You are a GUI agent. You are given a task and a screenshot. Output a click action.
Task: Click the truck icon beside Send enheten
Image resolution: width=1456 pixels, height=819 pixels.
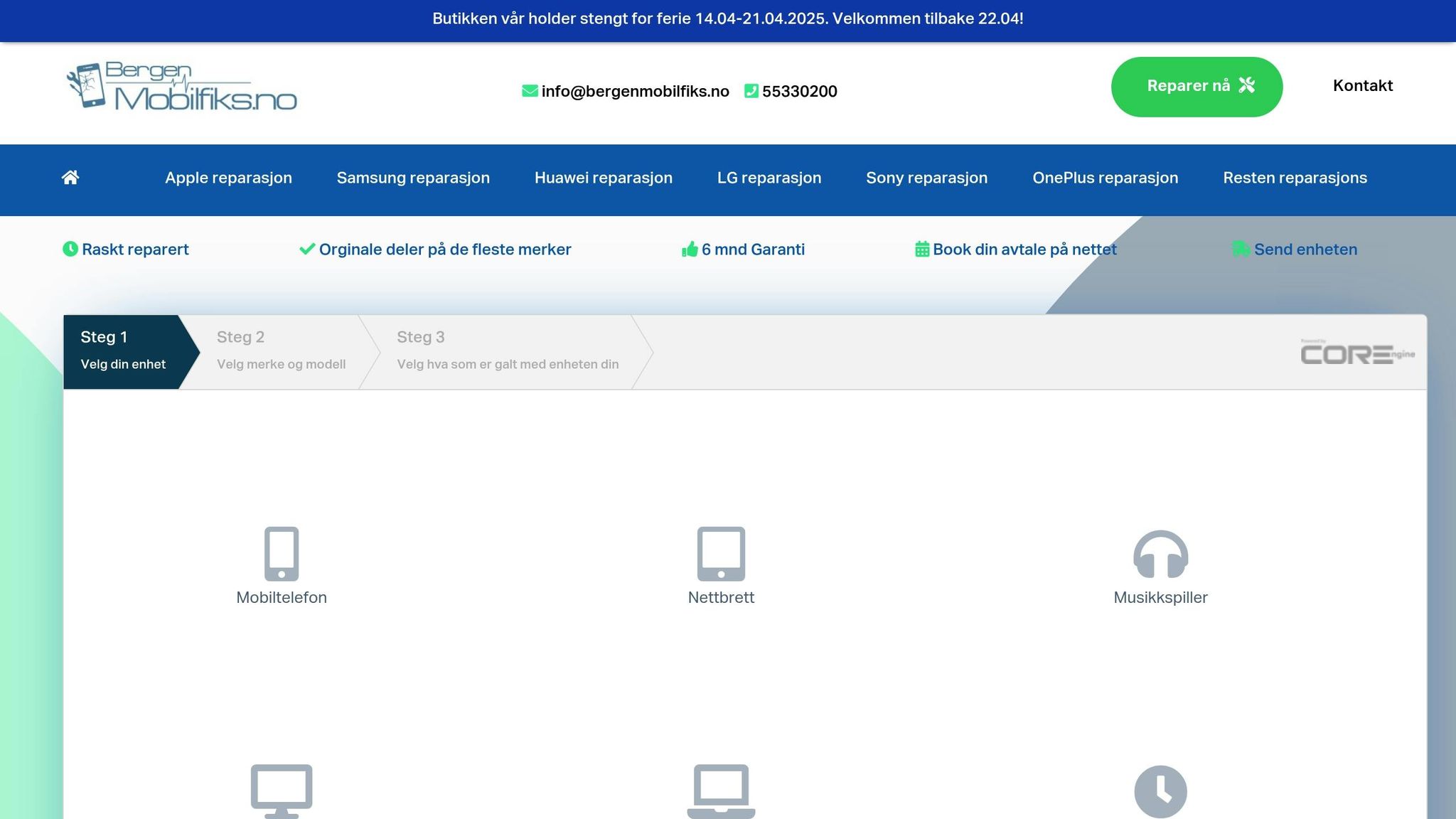click(x=1241, y=249)
